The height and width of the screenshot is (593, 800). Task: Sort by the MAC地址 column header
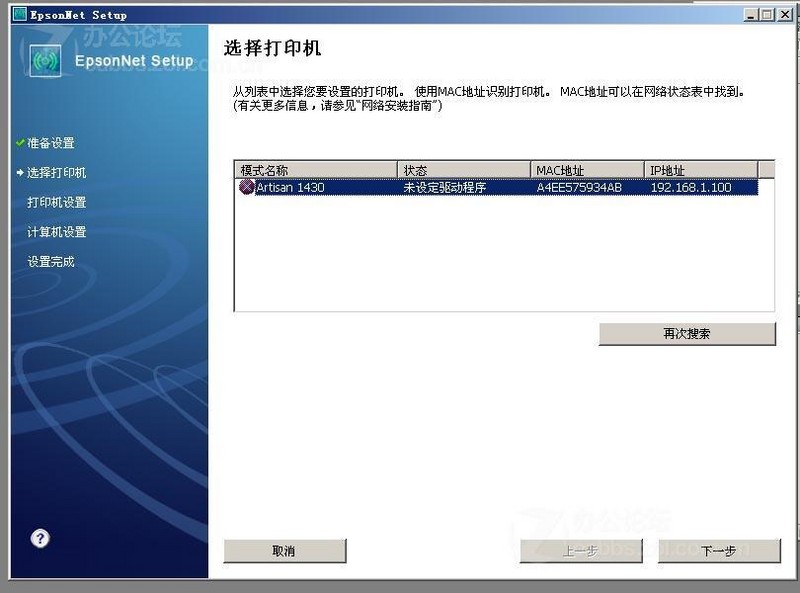[587, 170]
